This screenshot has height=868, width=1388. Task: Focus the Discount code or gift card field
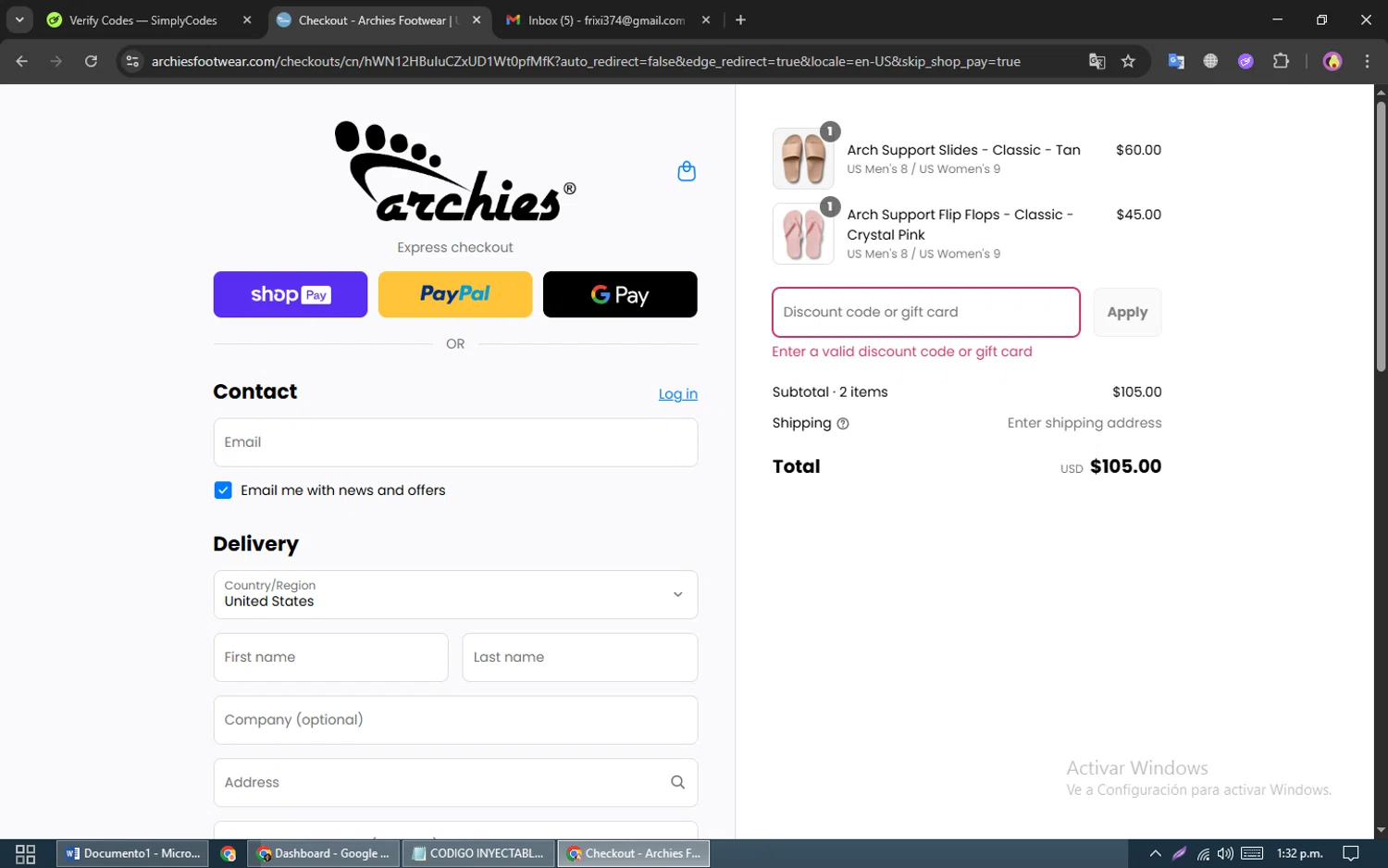click(926, 312)
